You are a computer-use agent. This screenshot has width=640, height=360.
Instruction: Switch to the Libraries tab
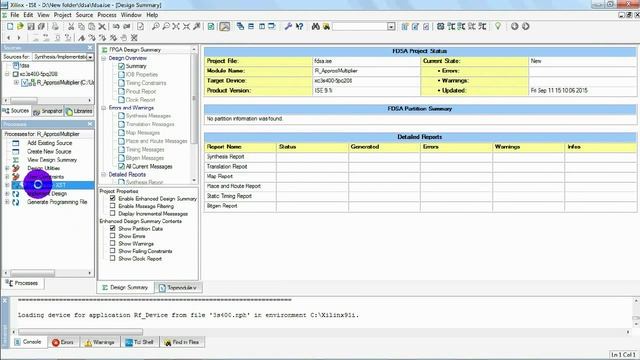click(79, 111)
